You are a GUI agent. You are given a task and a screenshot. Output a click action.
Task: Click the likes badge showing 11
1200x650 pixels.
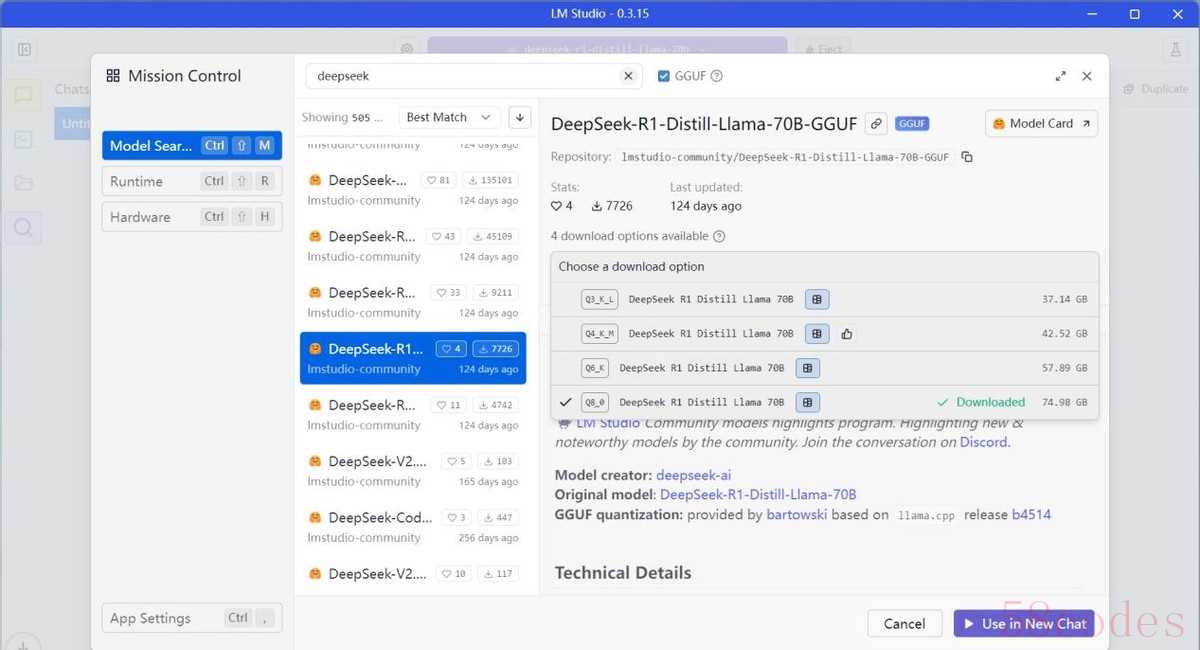tap(449, 405)
